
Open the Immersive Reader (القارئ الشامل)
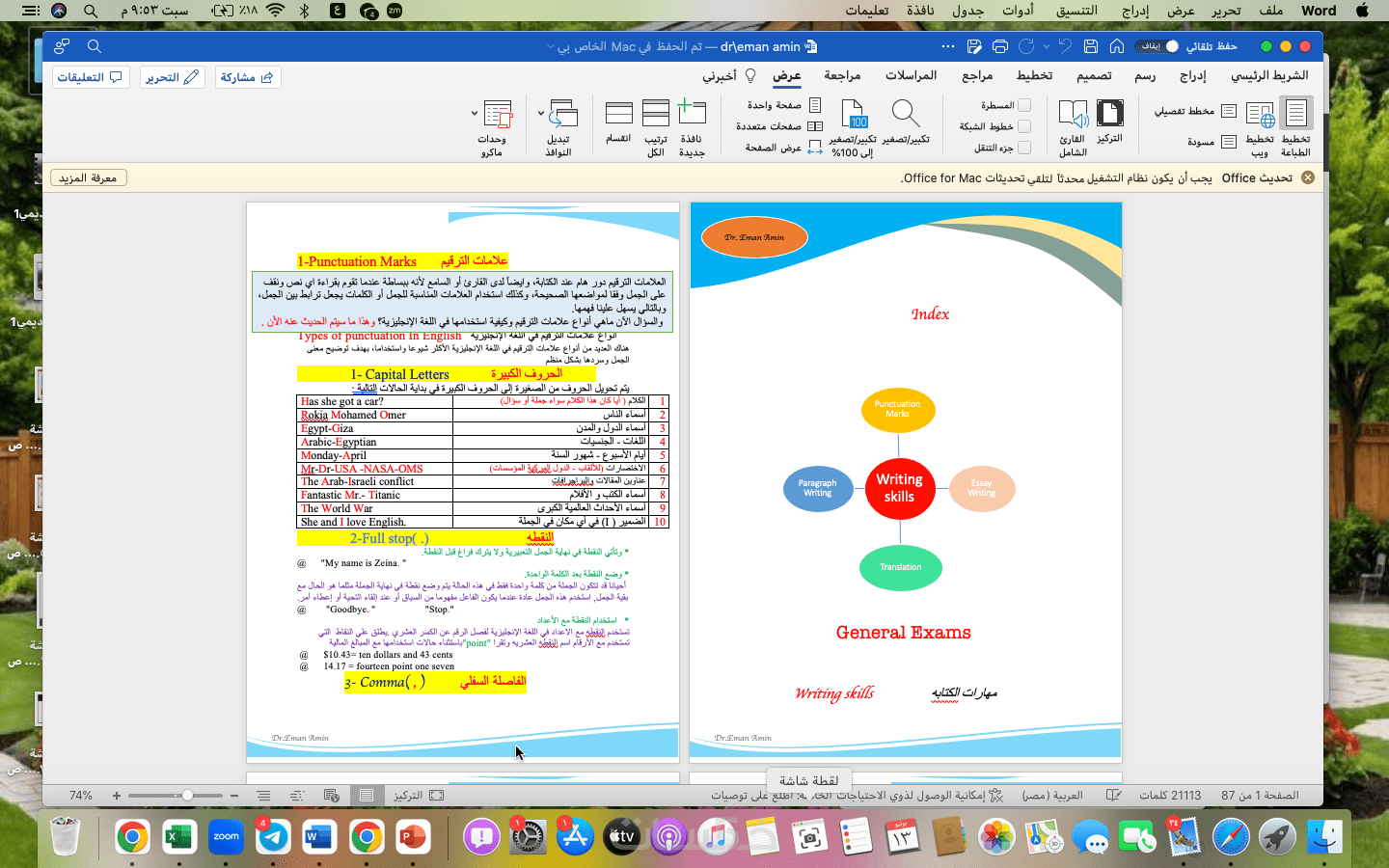(1073, 114)
